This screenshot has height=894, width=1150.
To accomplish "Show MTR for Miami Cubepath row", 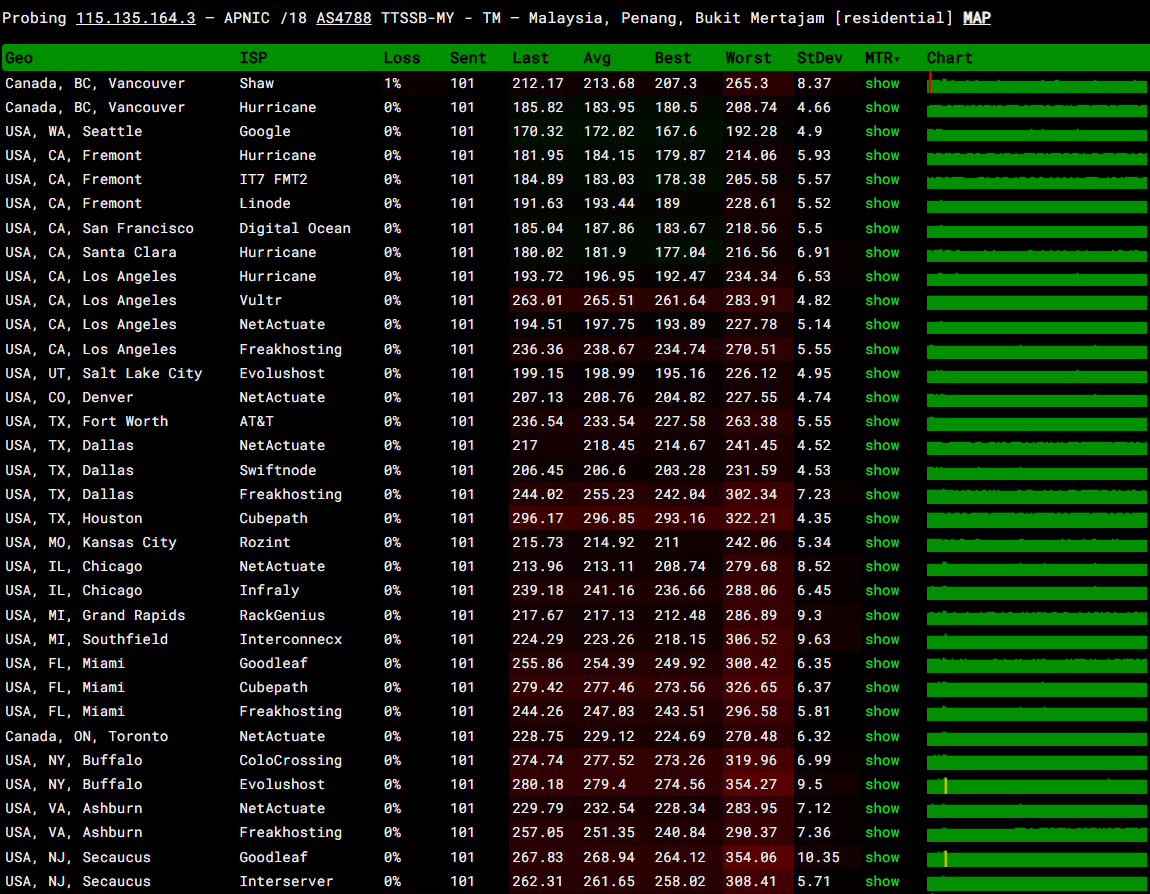I will [x=882, y=689].
